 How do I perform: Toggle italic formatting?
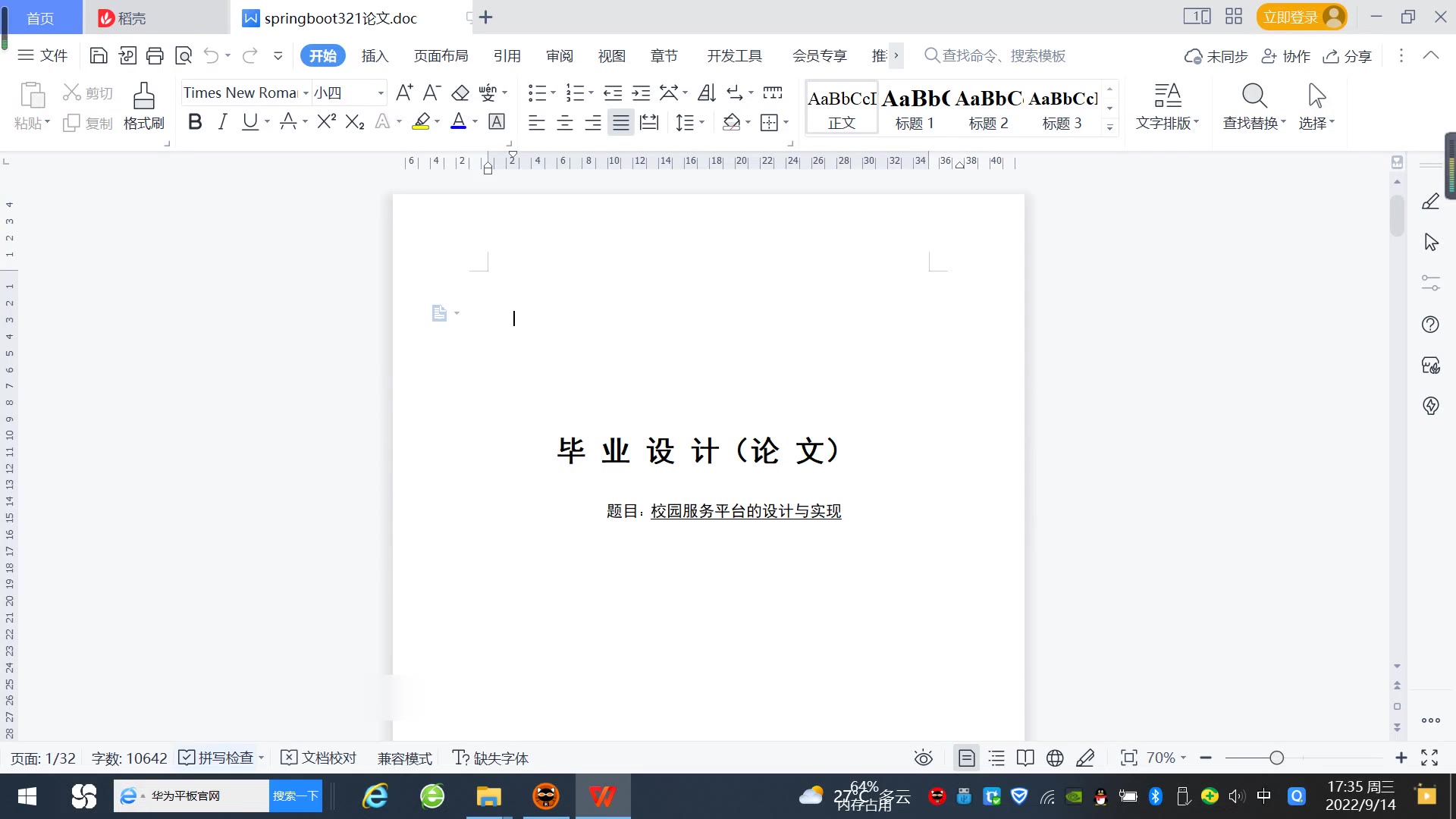tap(222, 121)
